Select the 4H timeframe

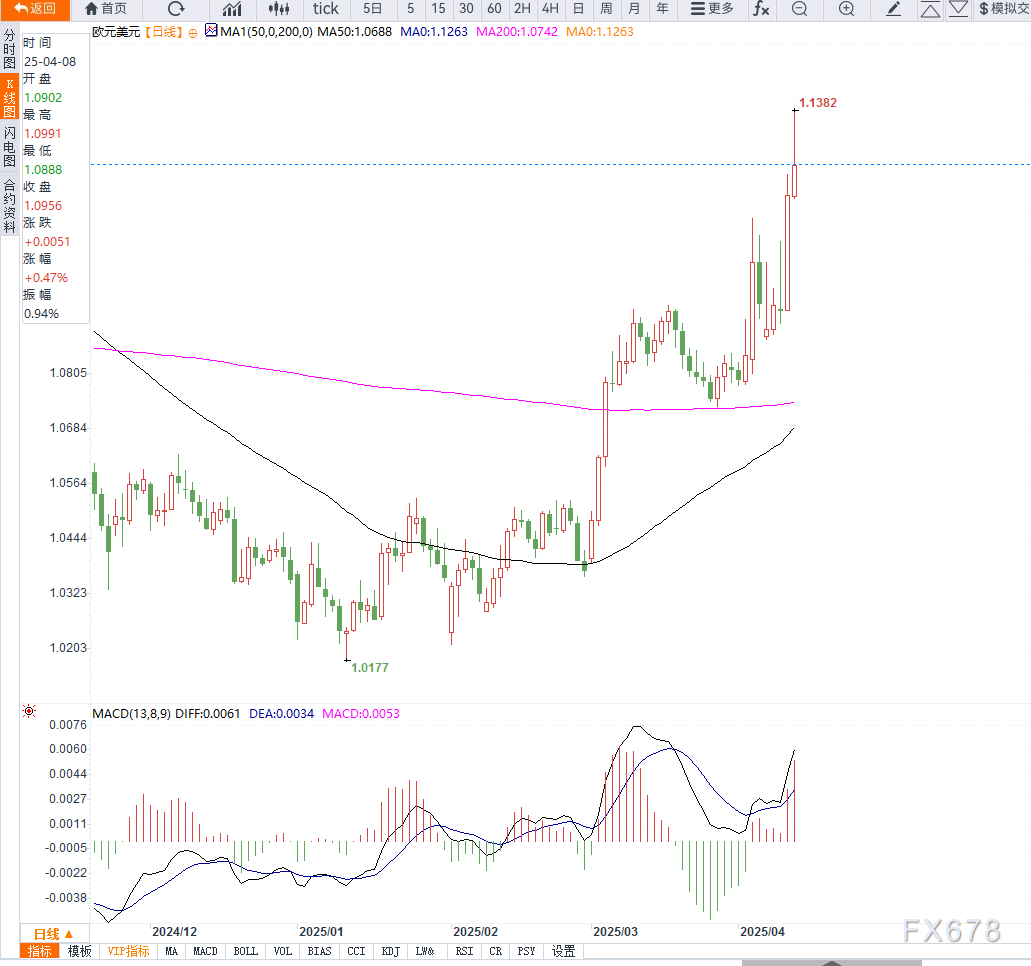550,9
